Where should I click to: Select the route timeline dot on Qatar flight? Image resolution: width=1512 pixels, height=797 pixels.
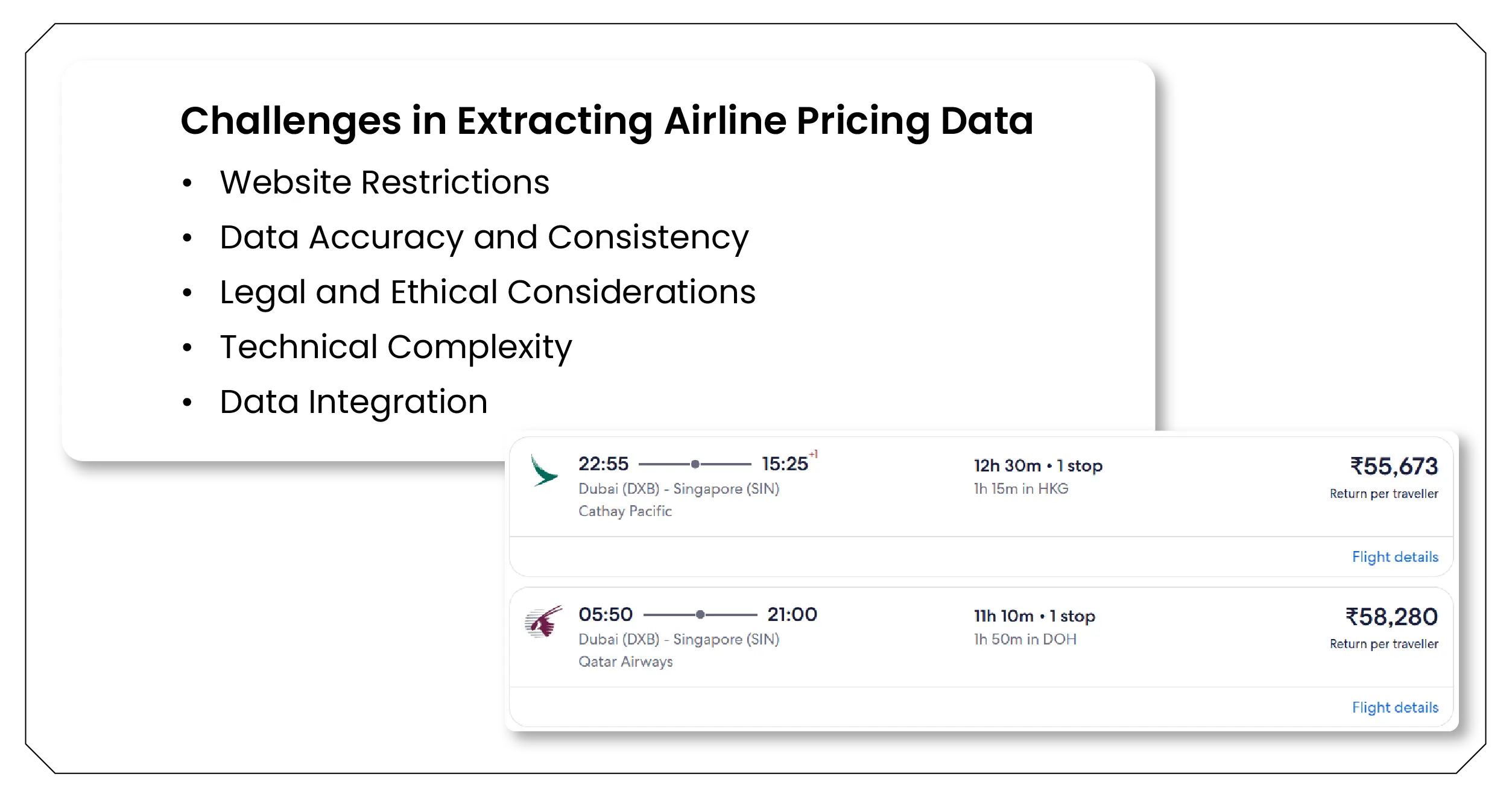click(x=701, y=614)
